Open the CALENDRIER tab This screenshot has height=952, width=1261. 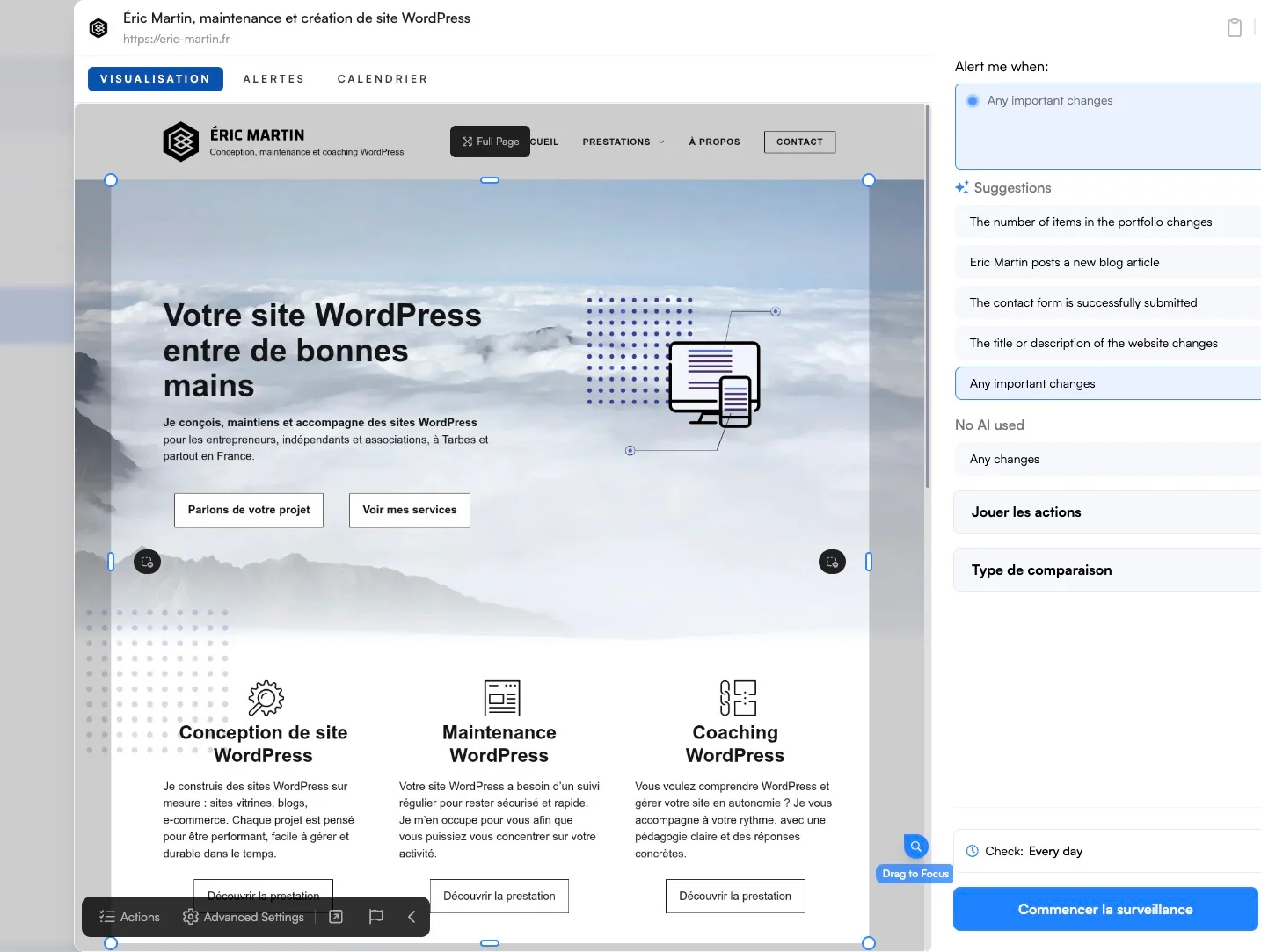point(383,79)
